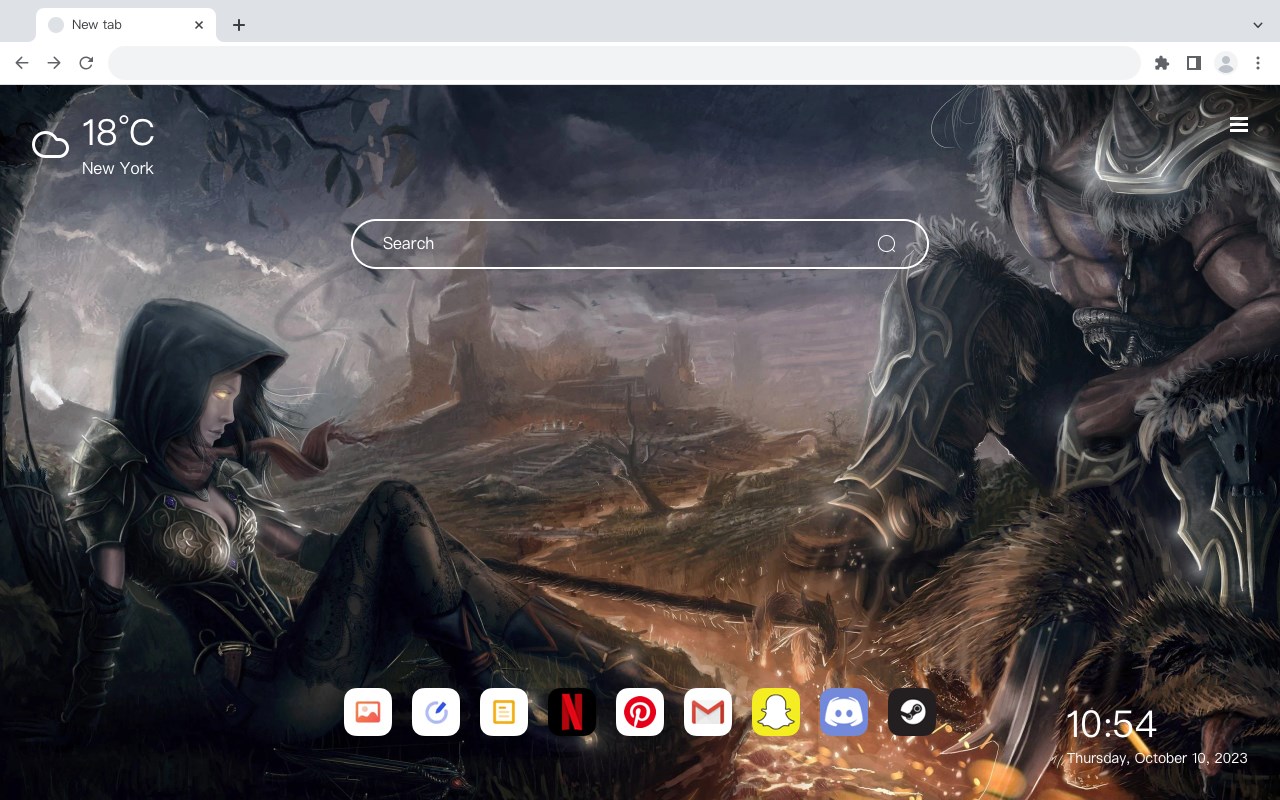Close the New tab tab

[199, 25]
